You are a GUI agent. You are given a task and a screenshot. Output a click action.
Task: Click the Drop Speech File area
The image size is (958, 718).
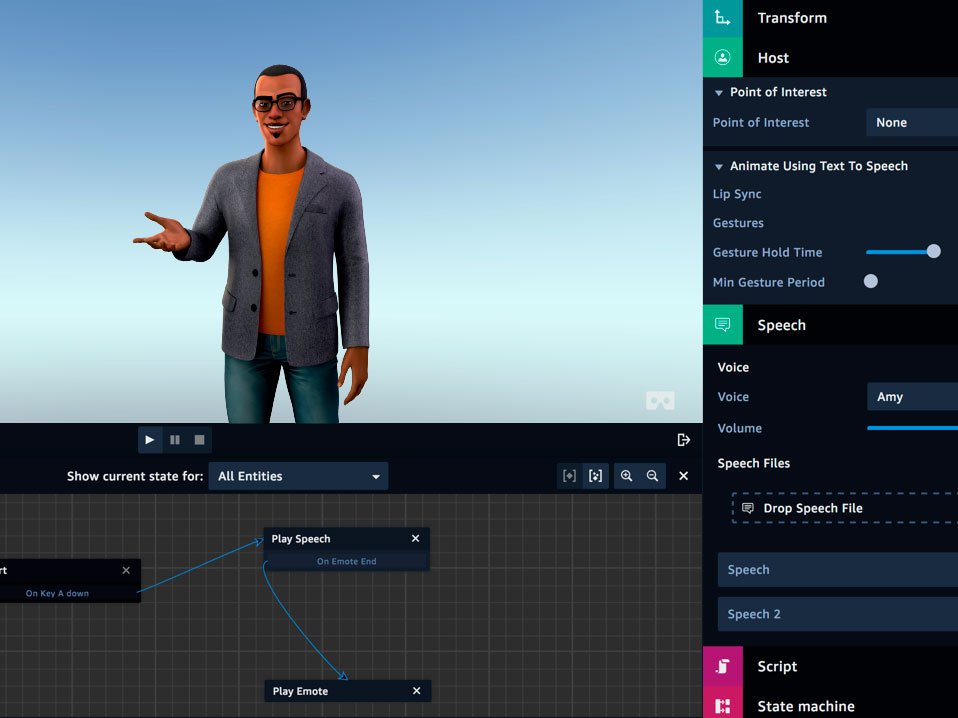pos(844,508)
